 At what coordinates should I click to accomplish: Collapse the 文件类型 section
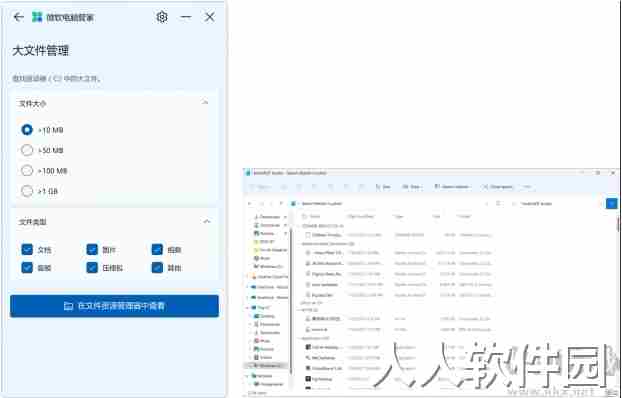tap(207, 221)
